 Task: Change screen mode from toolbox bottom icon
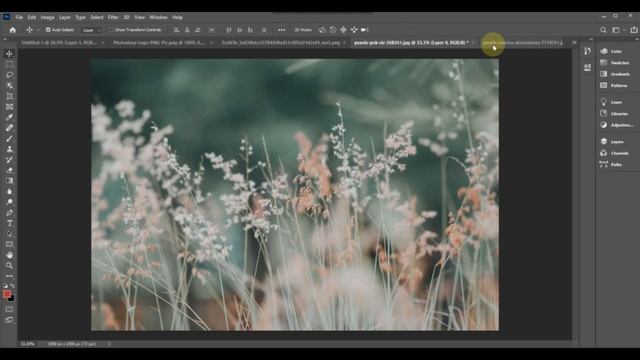pyautogui.click(x=9, y=320)
